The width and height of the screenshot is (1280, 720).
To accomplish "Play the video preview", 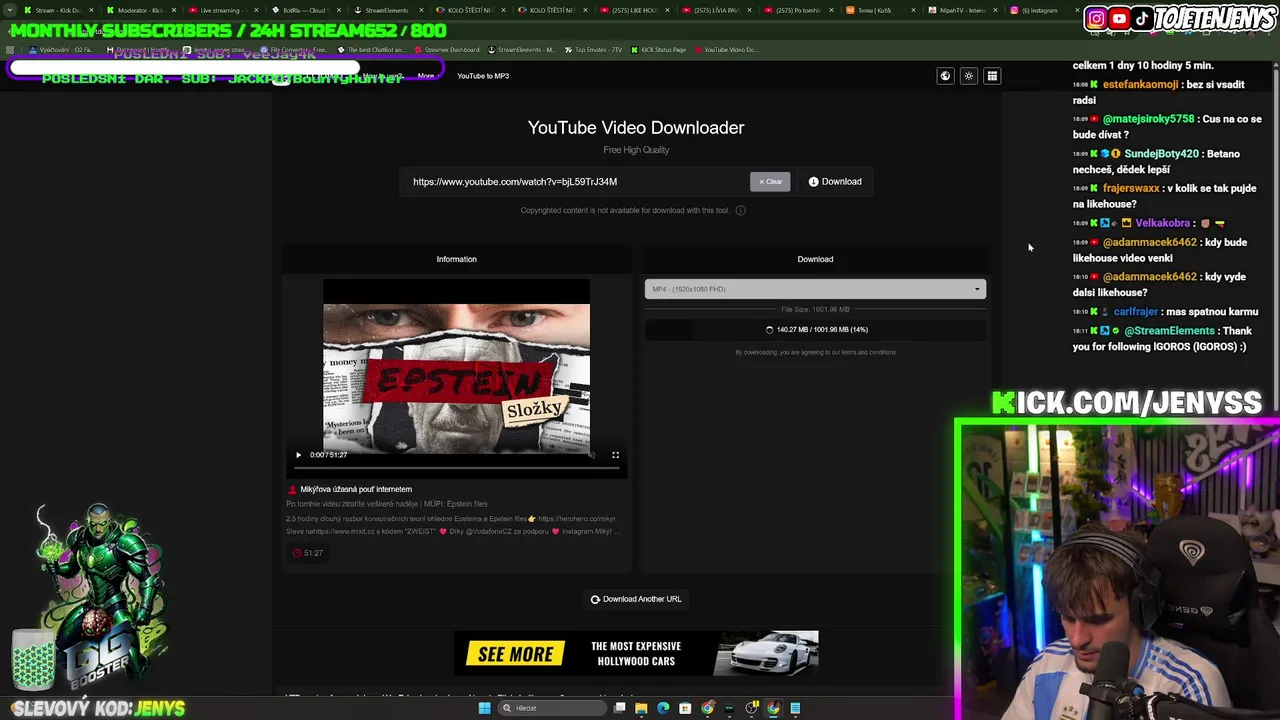I will coord(298,455).
